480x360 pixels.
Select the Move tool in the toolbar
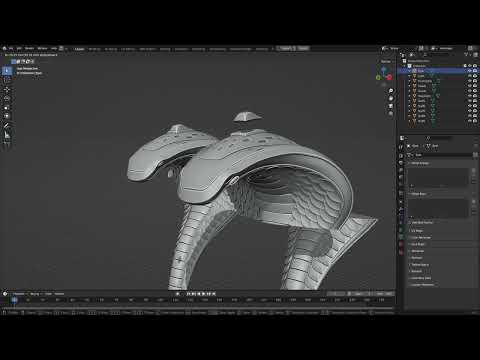[7, 89]
